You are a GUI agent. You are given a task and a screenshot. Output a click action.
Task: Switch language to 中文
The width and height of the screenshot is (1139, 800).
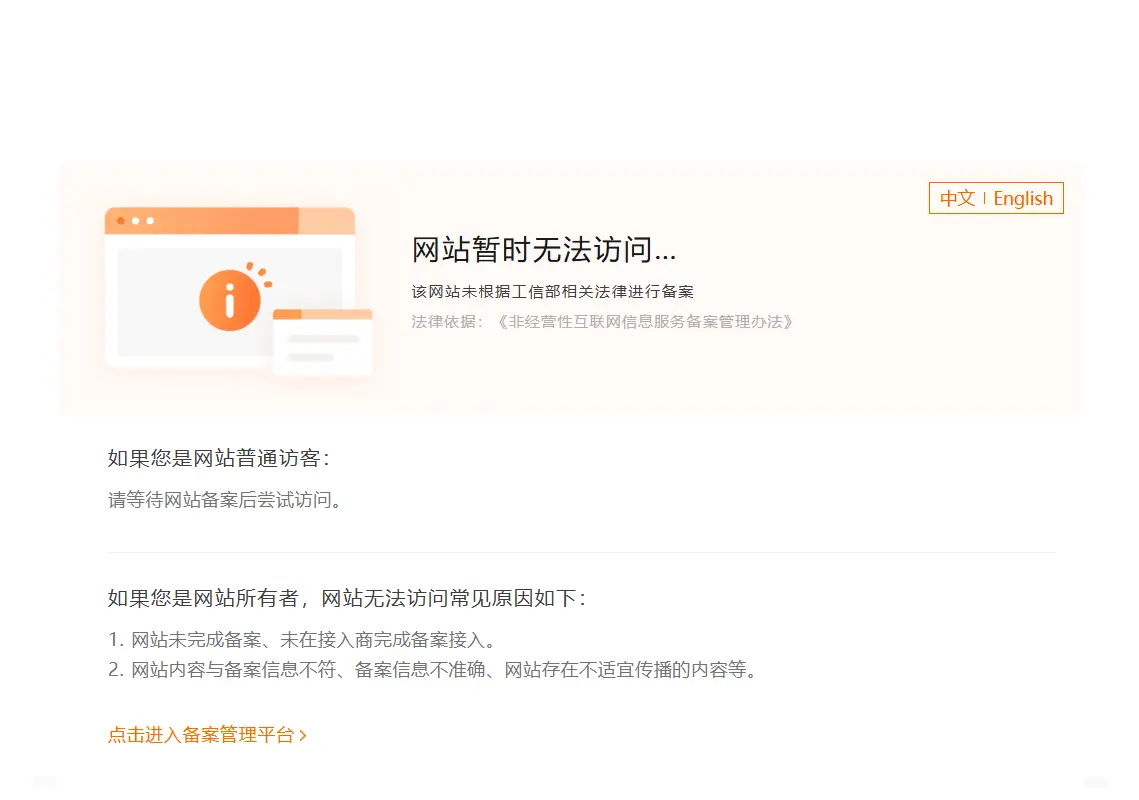957,198
